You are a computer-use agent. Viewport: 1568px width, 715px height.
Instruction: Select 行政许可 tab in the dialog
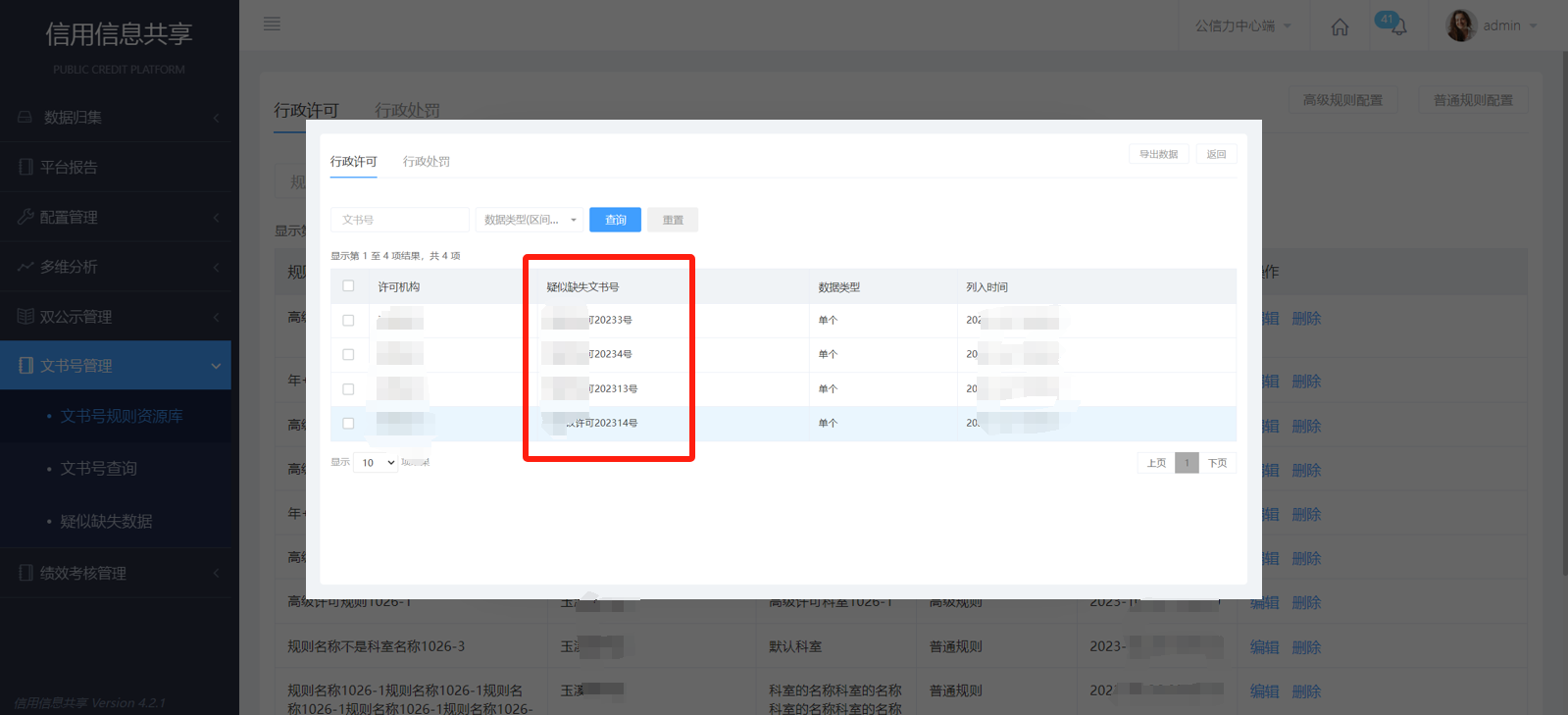(x=353, y=162)
